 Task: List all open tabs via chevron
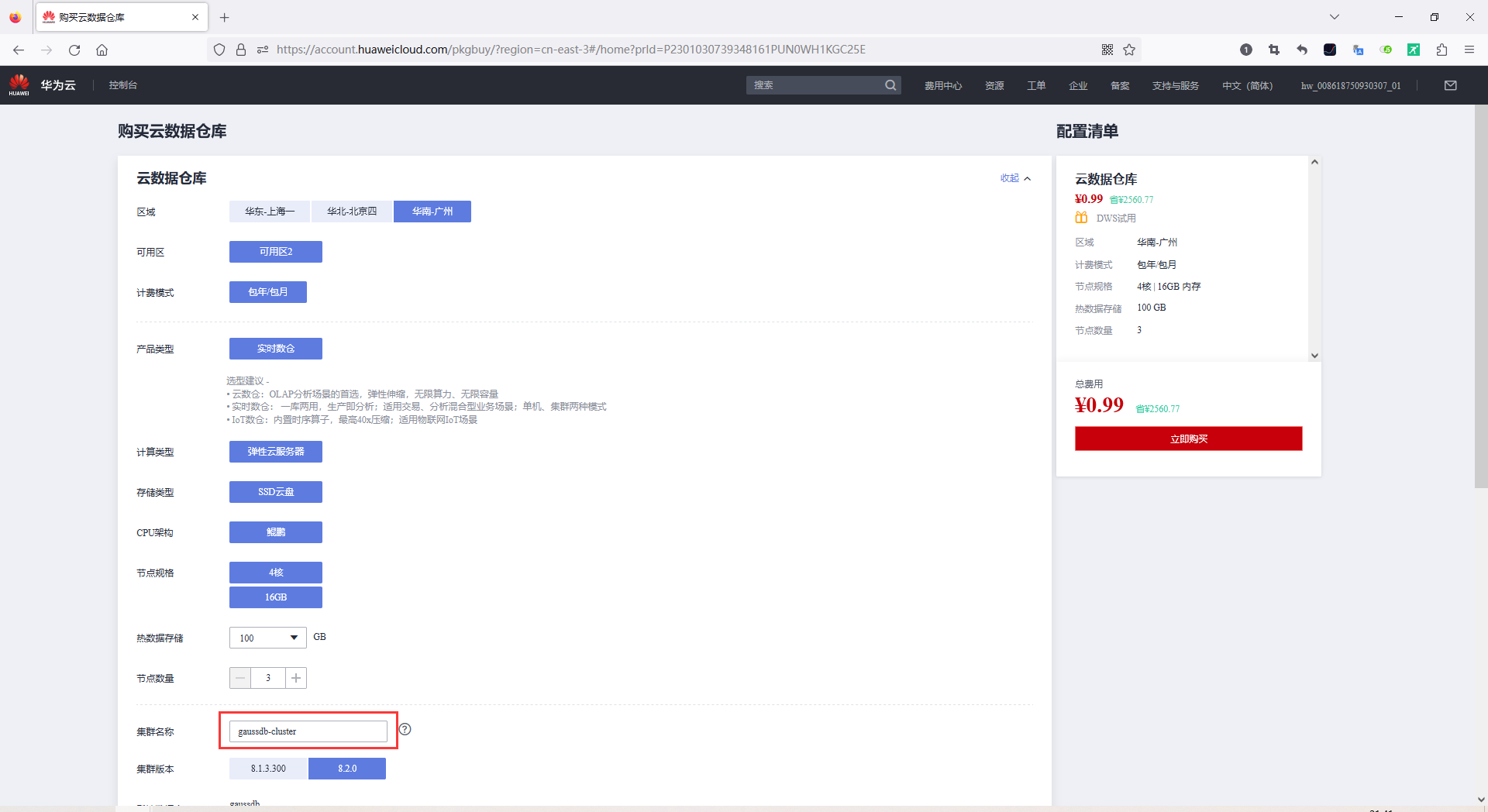[1335, 17]
